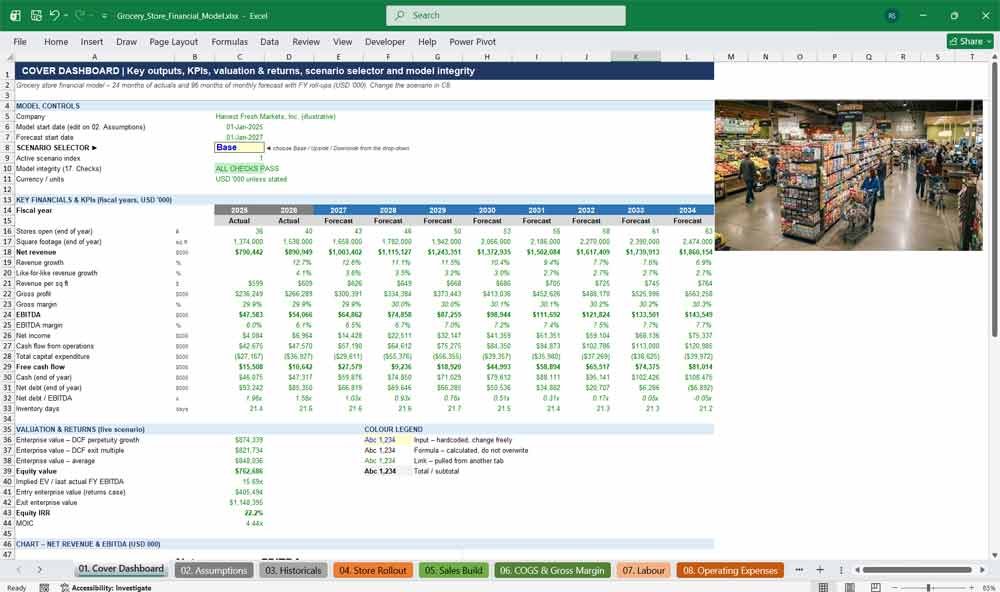Open the Power Pivot ribbon tab
The height and width of the screenshot is (592, 1000).
pos(473,41)
